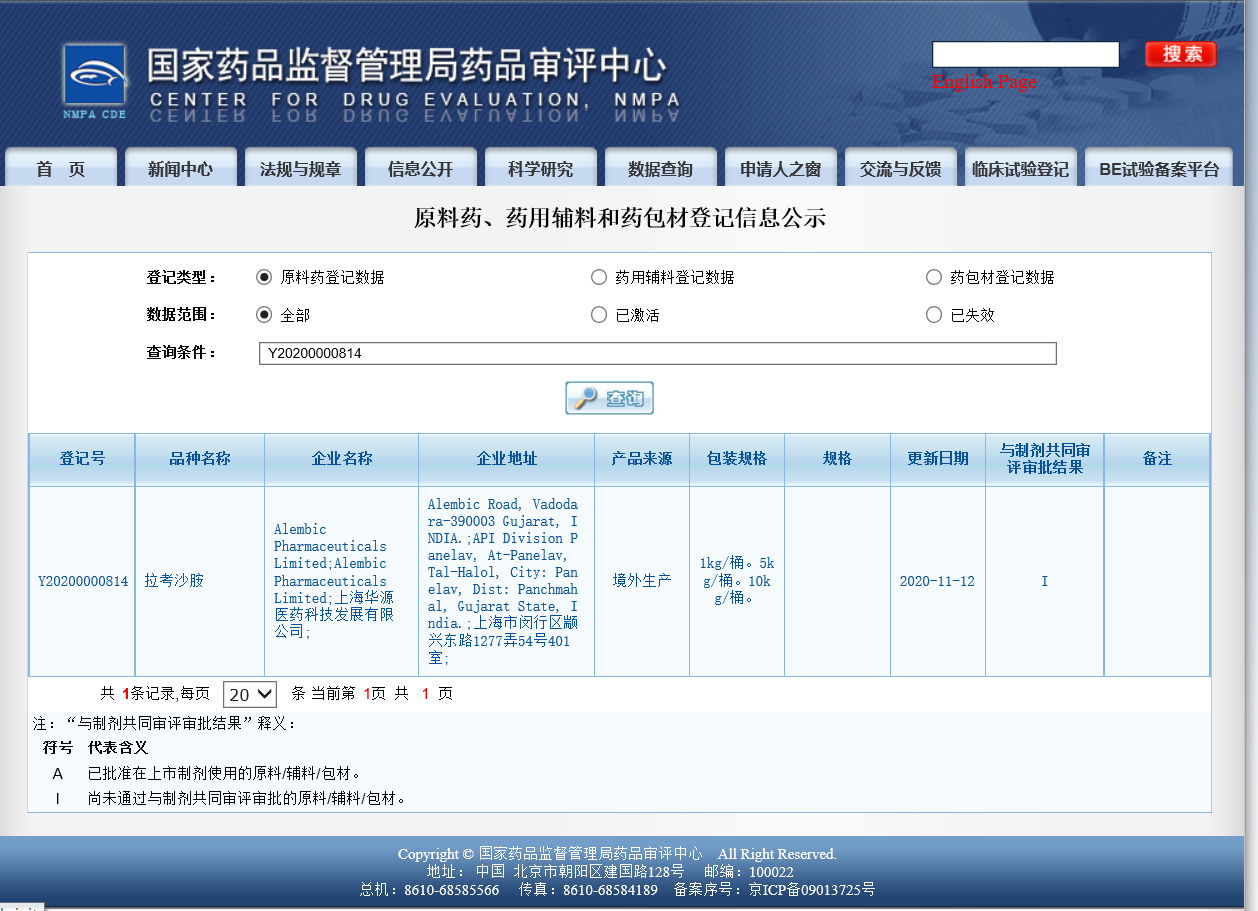1258x911 pixels.
Task: Select registration number Y20200000814 in the table
Action: [x=83, y=580]
